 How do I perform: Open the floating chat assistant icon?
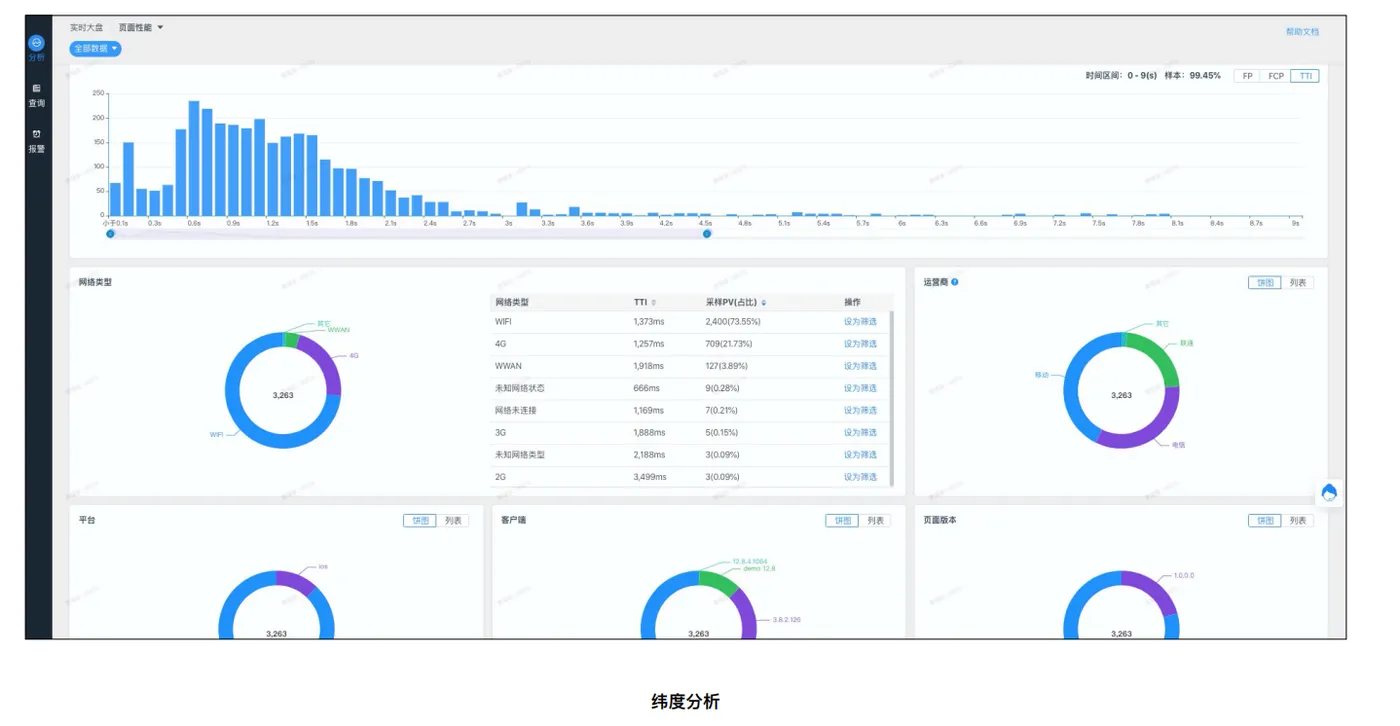(x=1329, y=492)
